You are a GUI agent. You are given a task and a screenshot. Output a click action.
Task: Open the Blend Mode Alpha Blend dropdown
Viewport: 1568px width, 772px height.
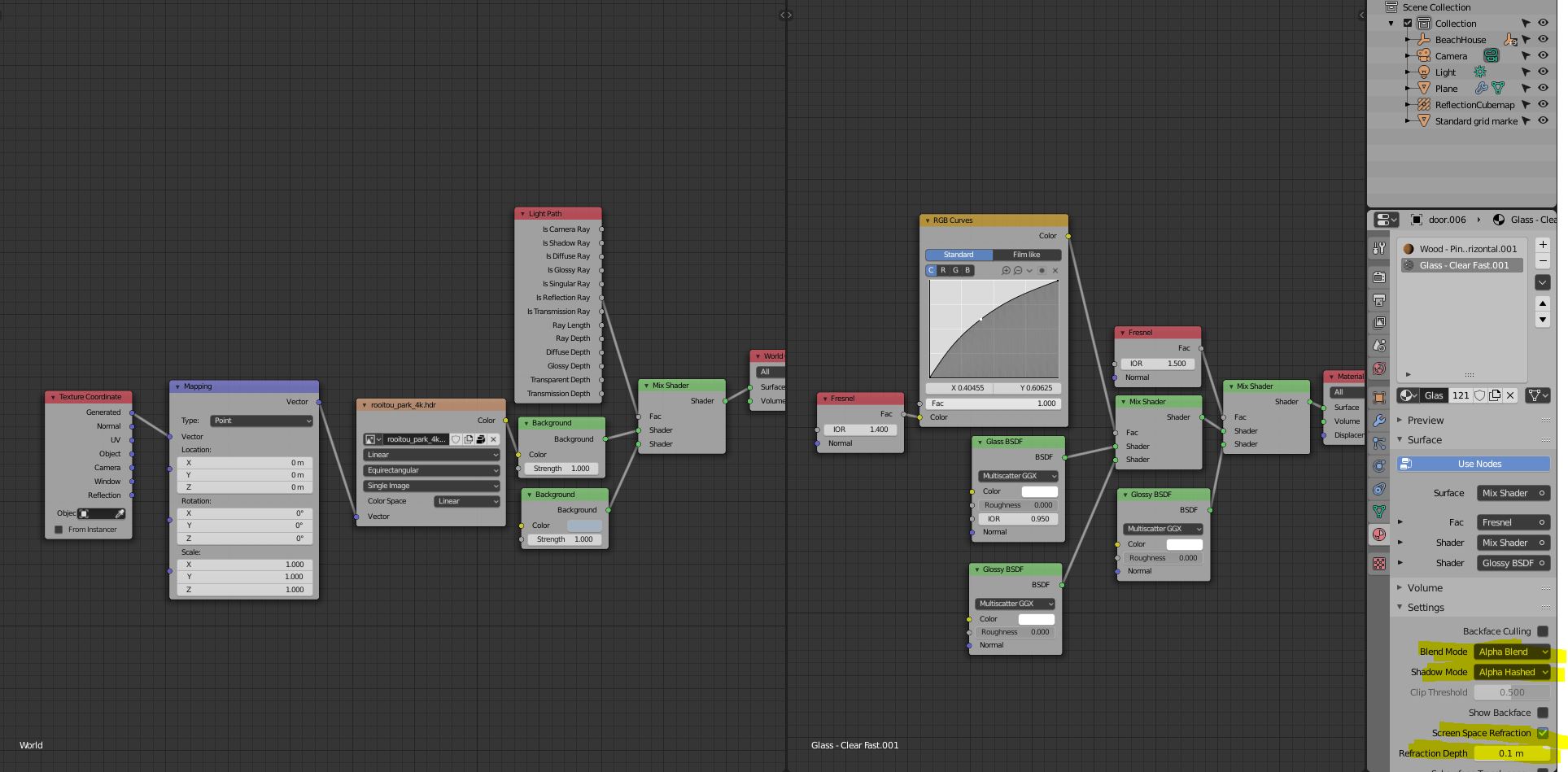coord(1513,652)
